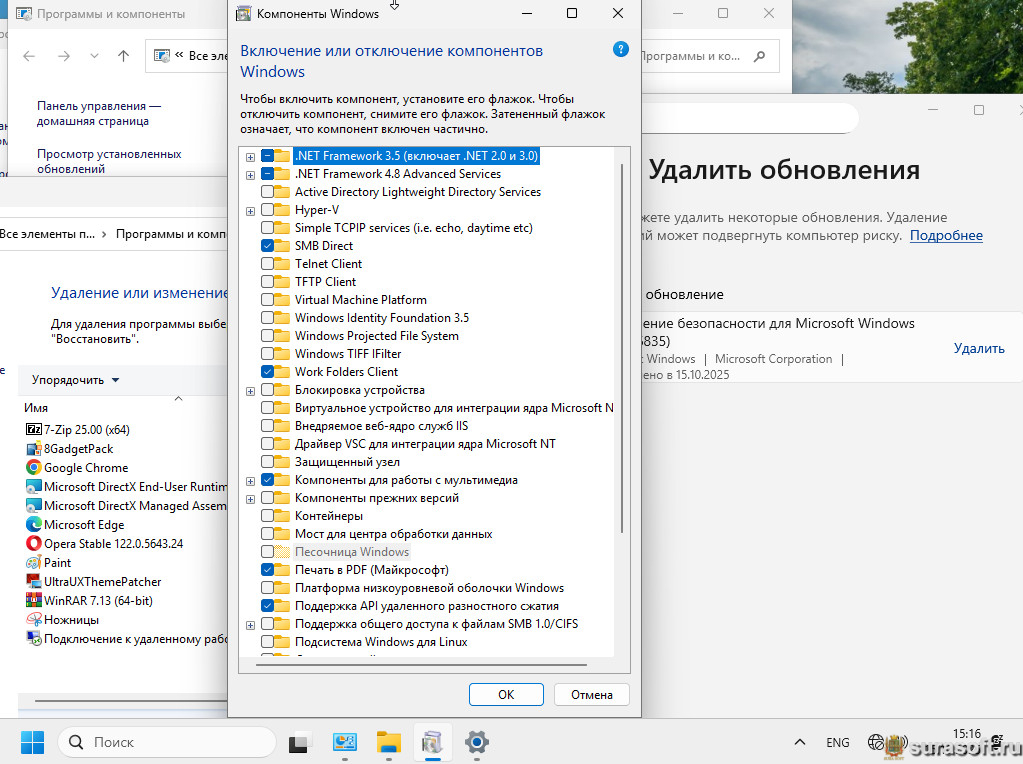This screenshot has height=764, width=1023.
Task: Click the WinRAR 7.13 list icon
Action: pyautogui.click(x=34, y=600)
